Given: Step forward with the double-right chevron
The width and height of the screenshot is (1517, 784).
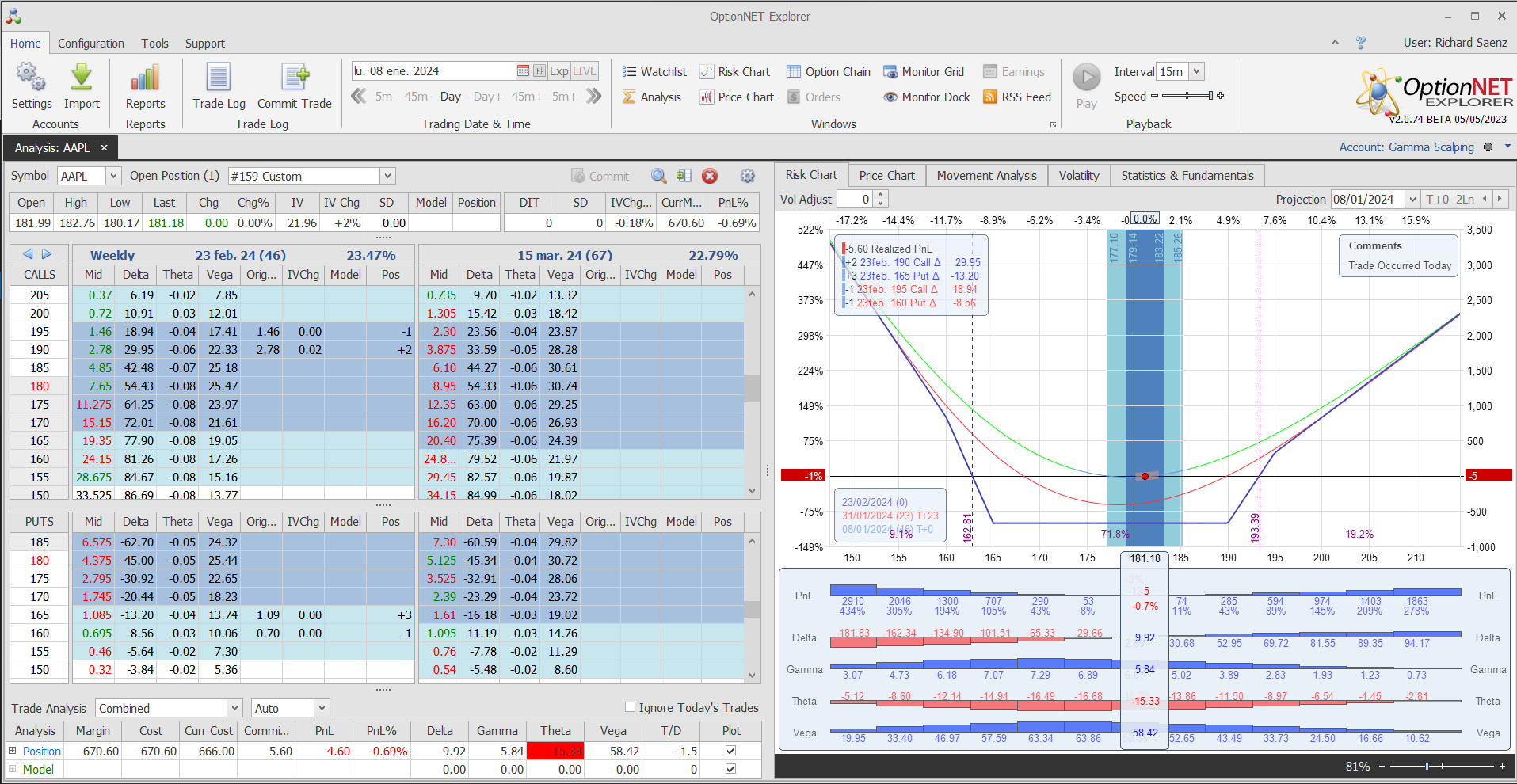Looking at the screenshot, I should tap(594, 97).
